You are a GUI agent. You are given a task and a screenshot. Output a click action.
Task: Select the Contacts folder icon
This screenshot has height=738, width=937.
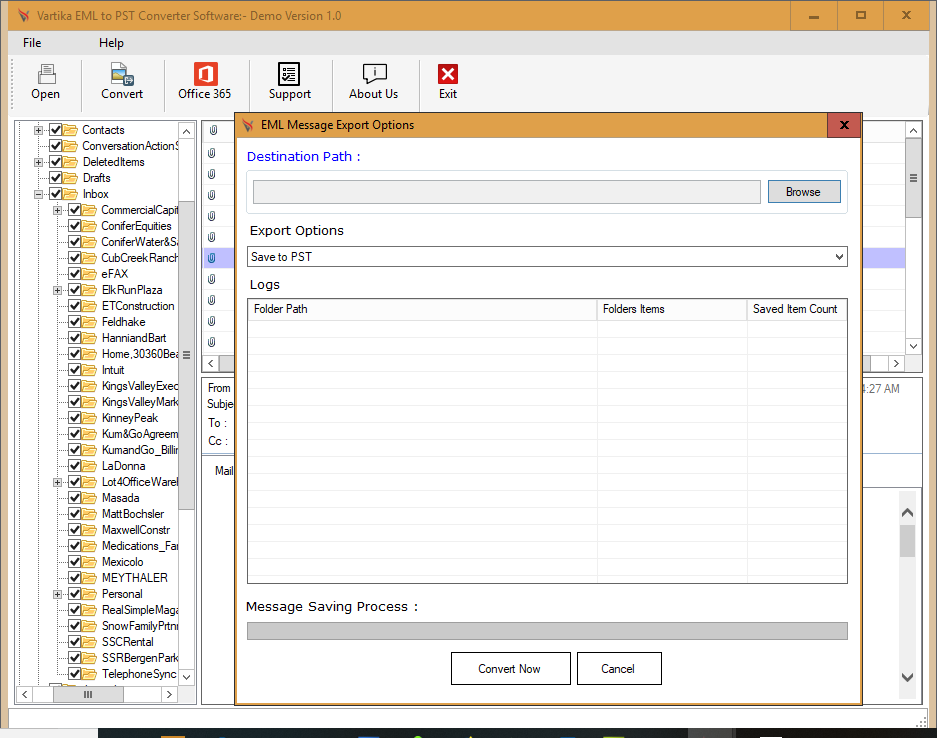[71, 130]
